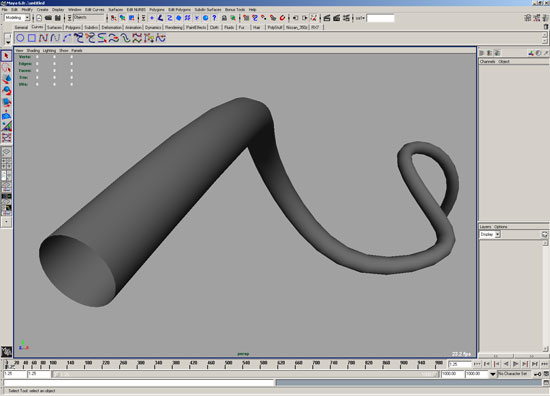Go to start of playback range
Image resolution: width=550 pixels, height=396 pixels.
pos(477,364)
